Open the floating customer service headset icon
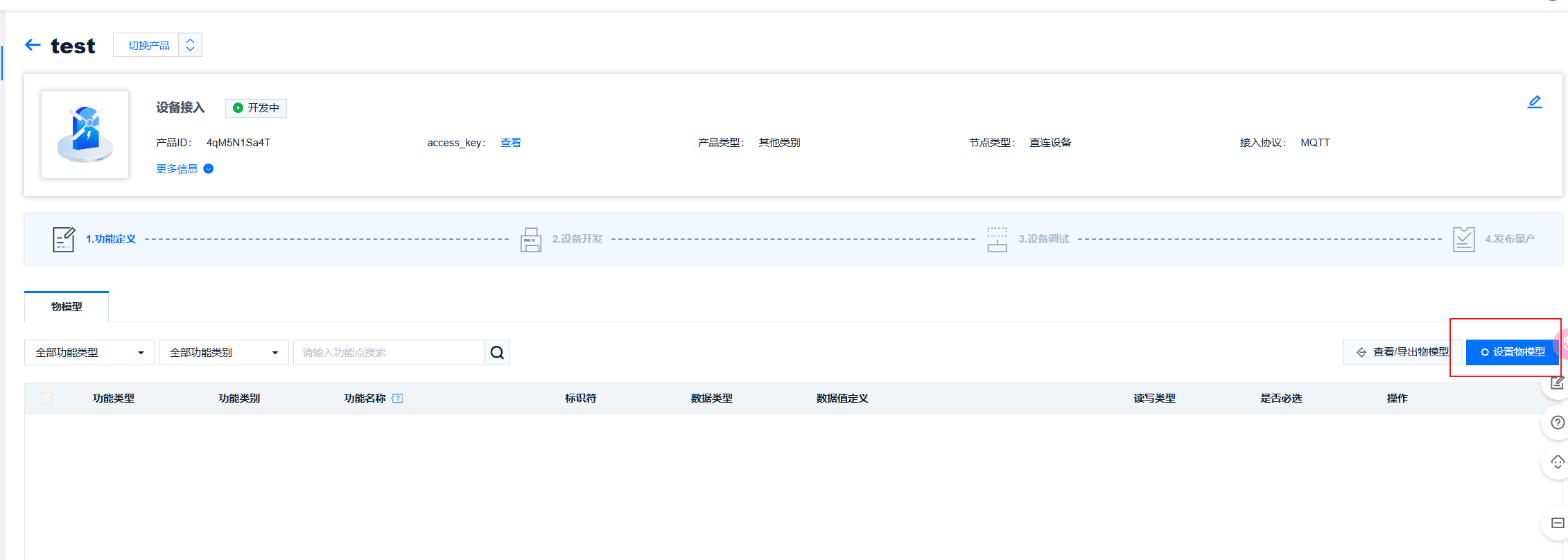The image size is (1568, 560). click(1557, 462)
